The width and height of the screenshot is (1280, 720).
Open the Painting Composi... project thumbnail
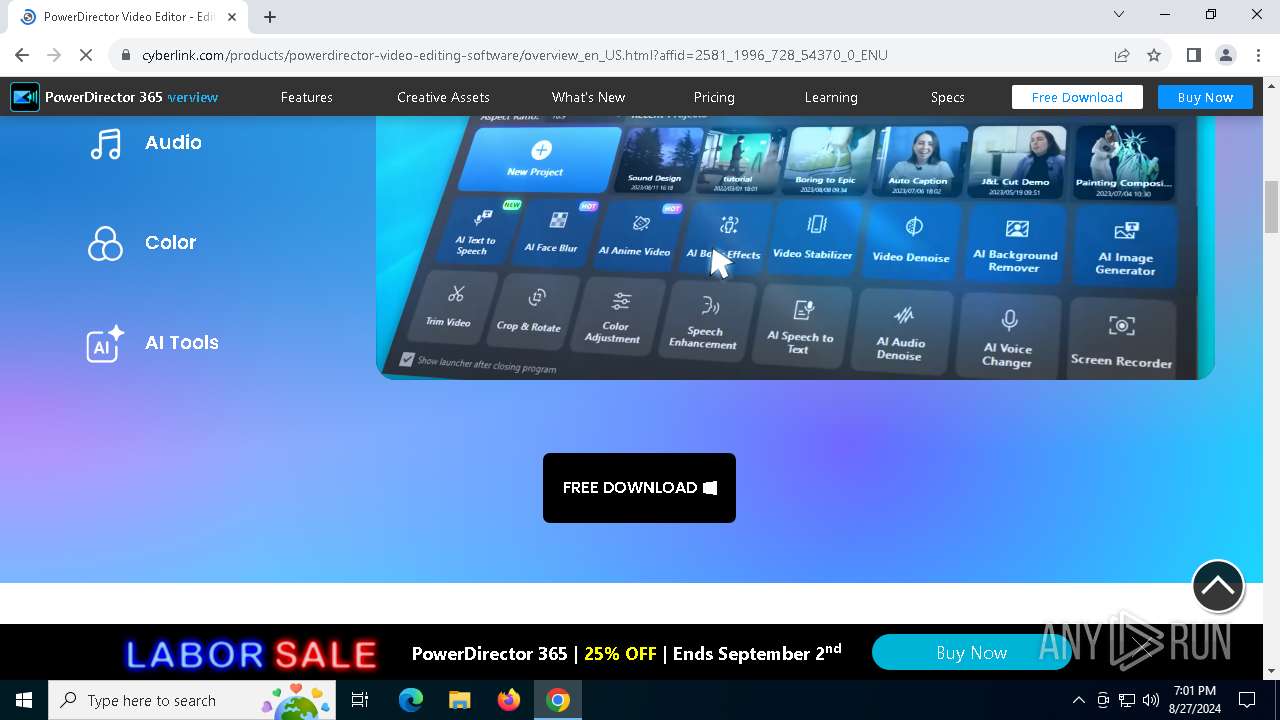point(1123,161)
